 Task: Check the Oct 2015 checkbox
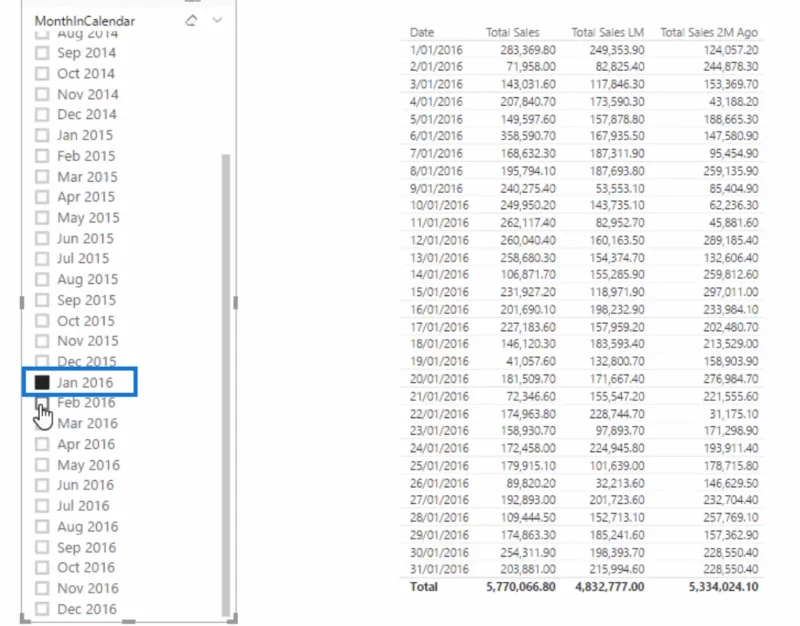pyautogui.click(x=42, y=321)
